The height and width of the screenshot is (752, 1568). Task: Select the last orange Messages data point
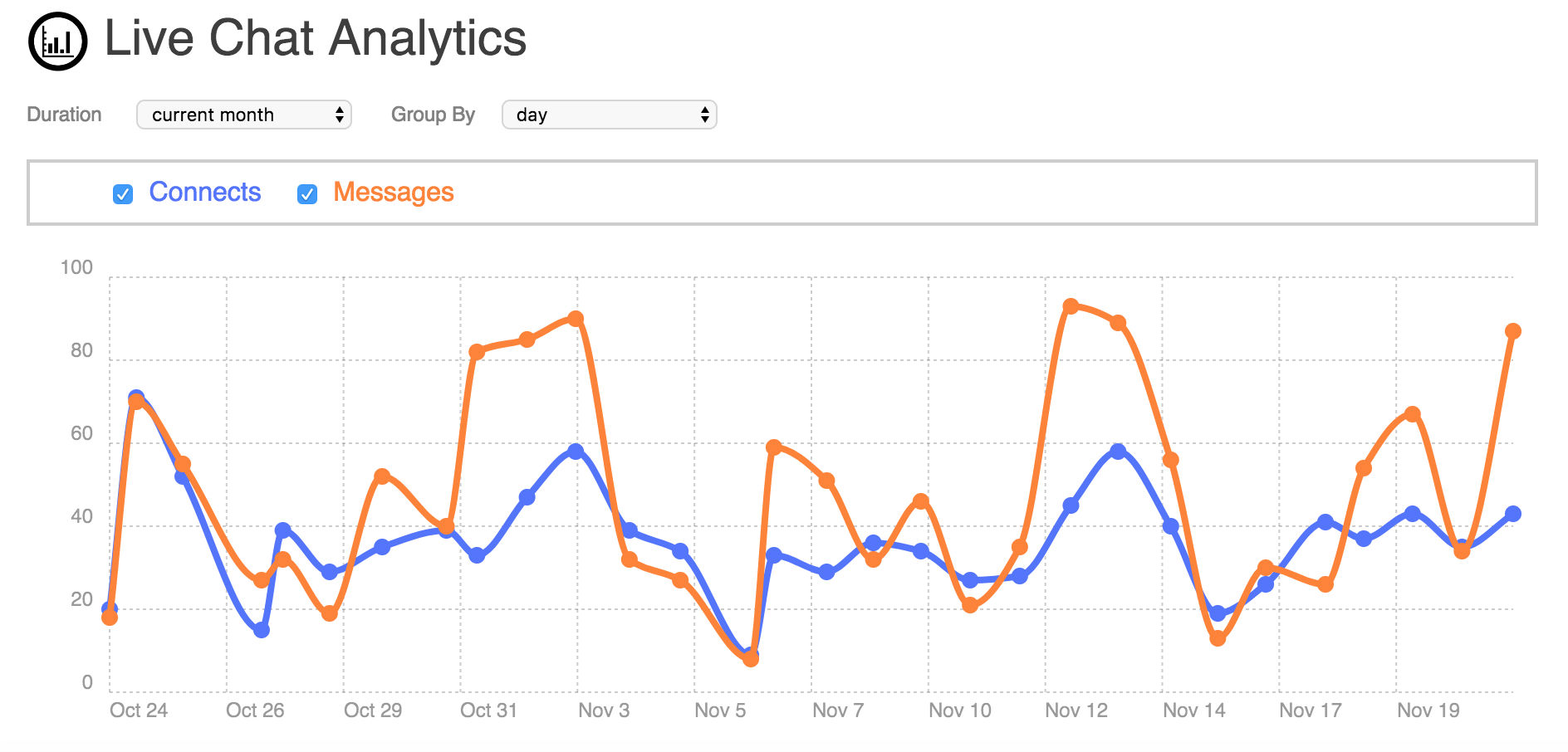1513,331
